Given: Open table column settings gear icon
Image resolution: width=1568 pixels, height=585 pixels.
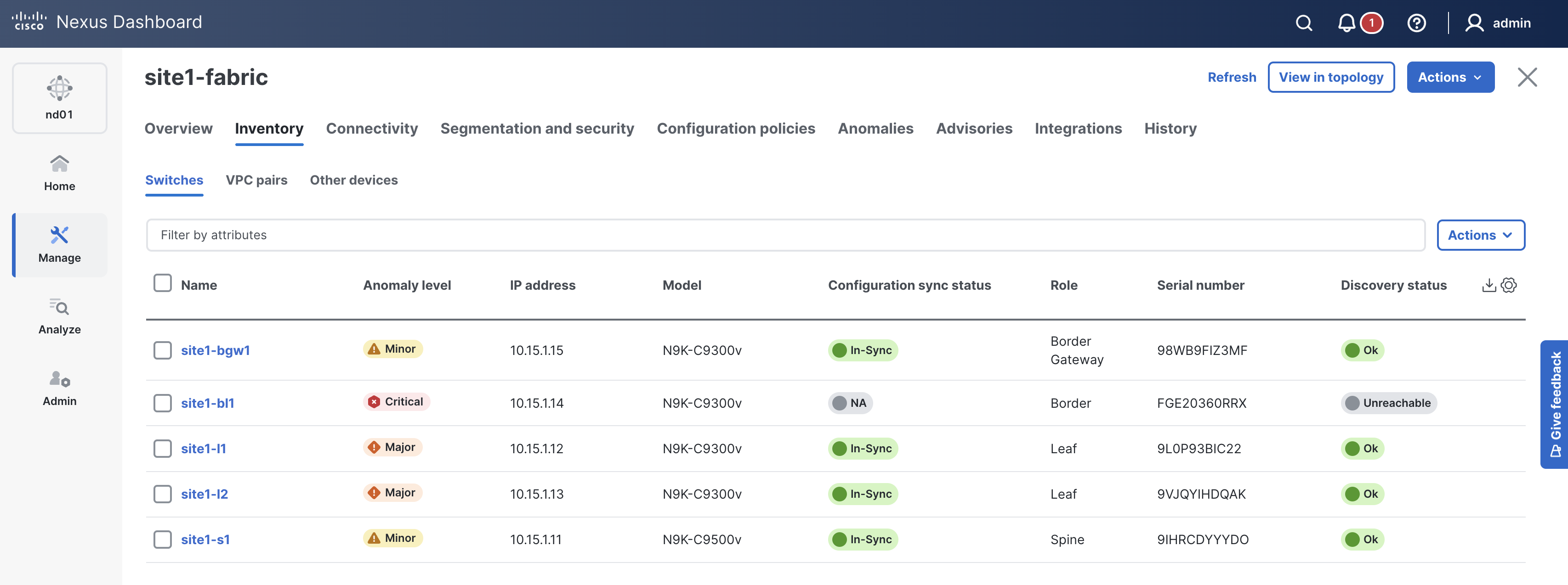Looking at the screenshot, I should (1509, 285).
